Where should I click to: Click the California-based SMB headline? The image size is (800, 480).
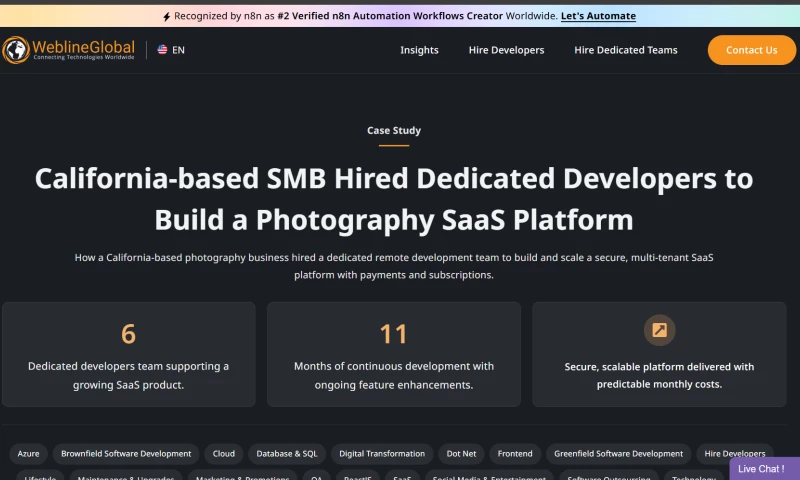click(394, 199)
